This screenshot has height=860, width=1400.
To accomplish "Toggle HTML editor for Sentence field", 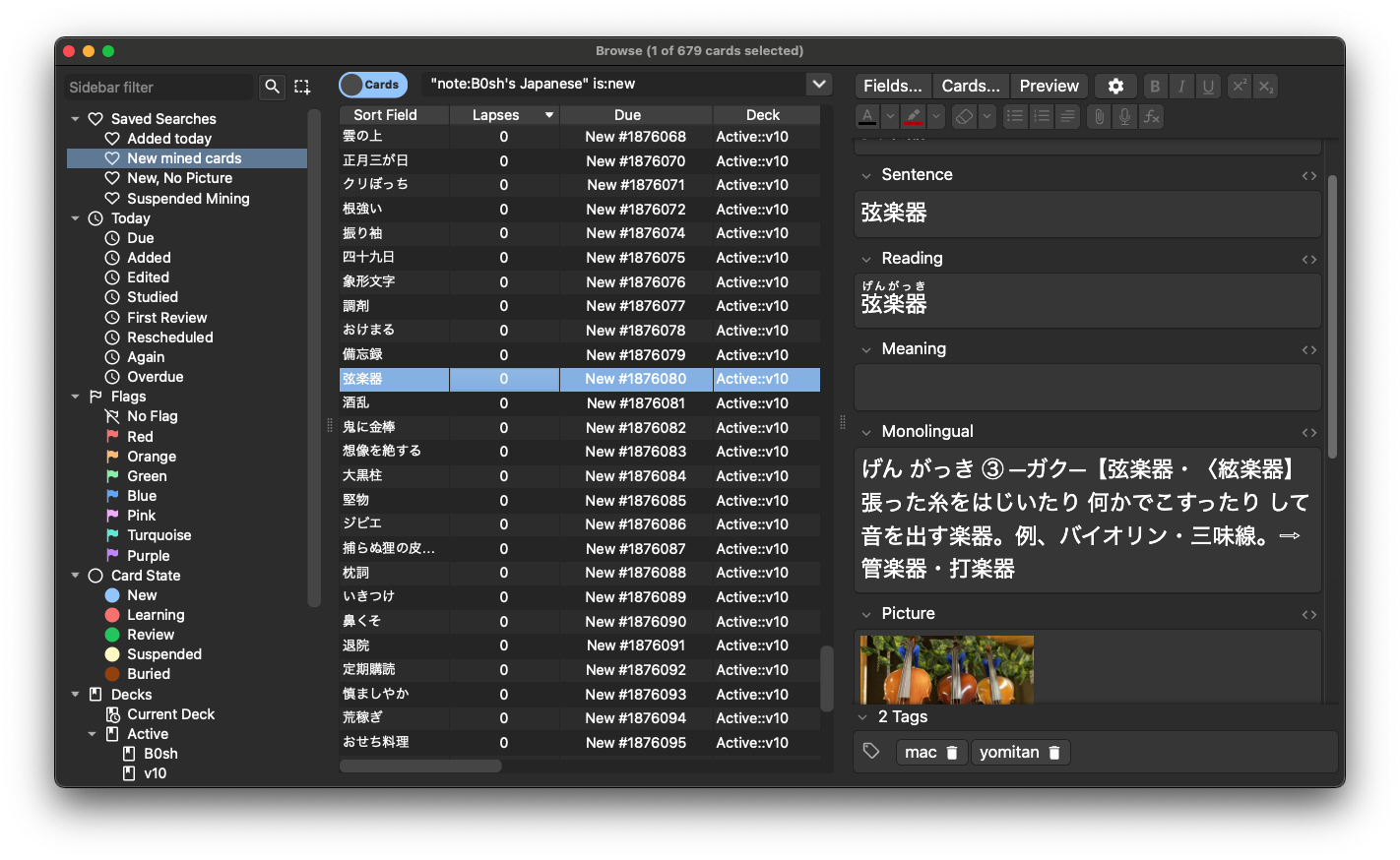I will (x=1308, y=176).
